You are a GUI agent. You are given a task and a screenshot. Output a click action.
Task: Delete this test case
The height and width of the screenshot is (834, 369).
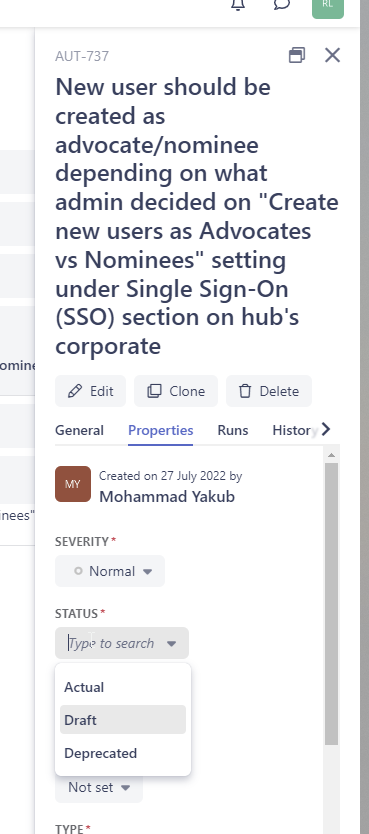click(x=269, y=391)
